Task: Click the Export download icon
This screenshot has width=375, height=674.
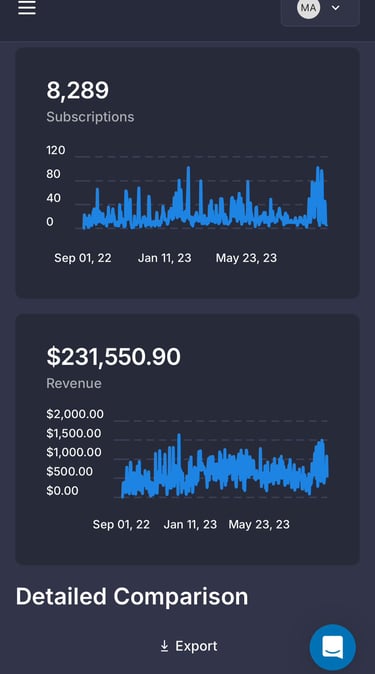Action: pyautogui.click(x=164, y=646)
